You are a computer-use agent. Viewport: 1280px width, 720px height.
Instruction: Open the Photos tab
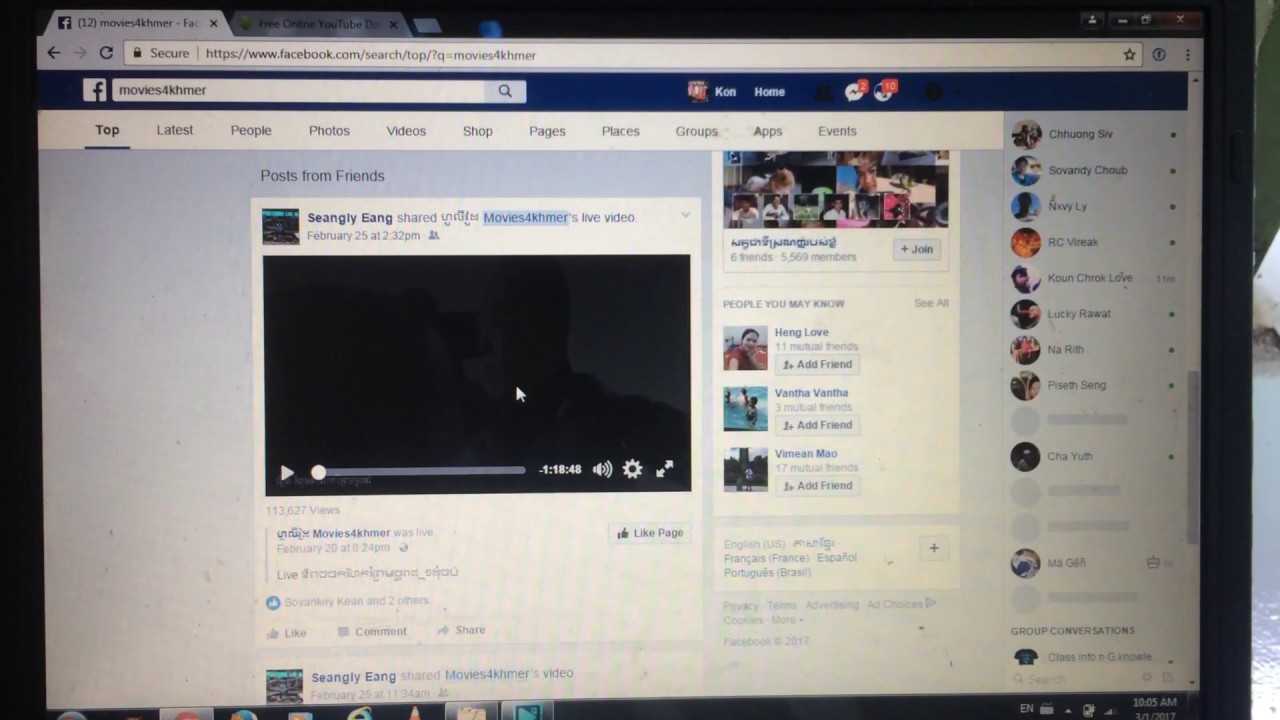(x=329, y=131)
